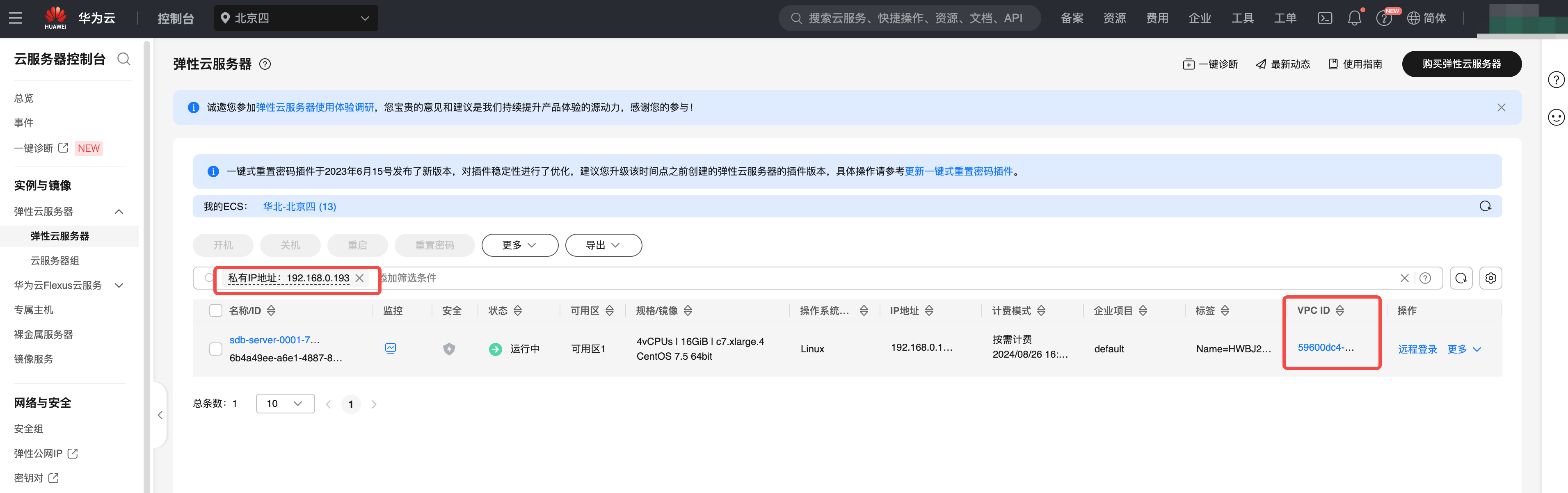Open the table column settings gear
Screen dimensions: 1568x493
[x=1491, y=278]
